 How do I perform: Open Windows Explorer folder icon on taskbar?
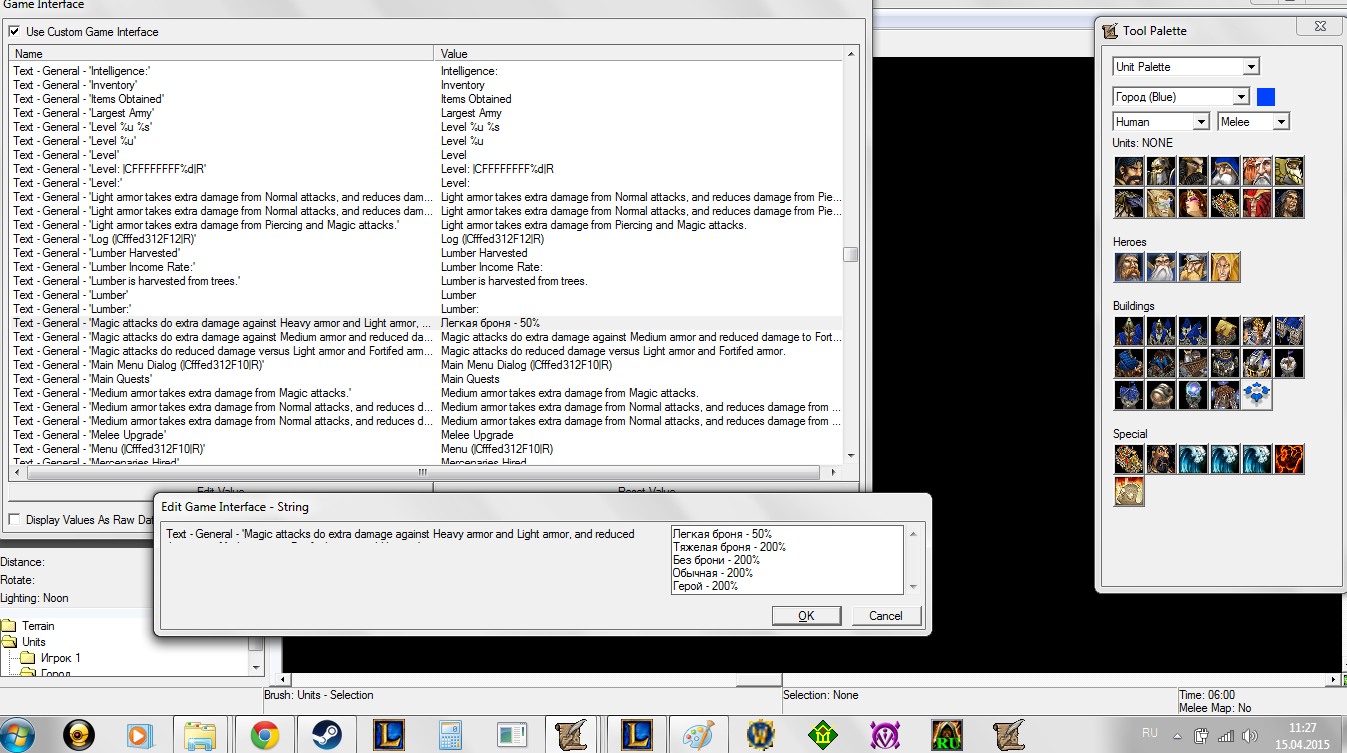point(201,735)
